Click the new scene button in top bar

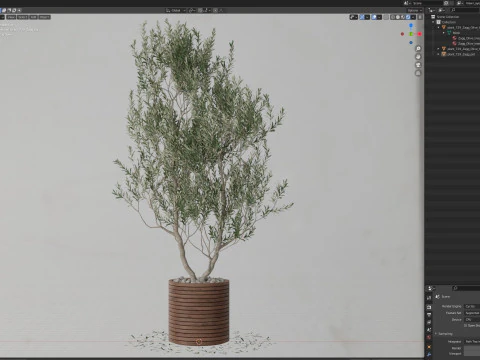pos(446,3)
